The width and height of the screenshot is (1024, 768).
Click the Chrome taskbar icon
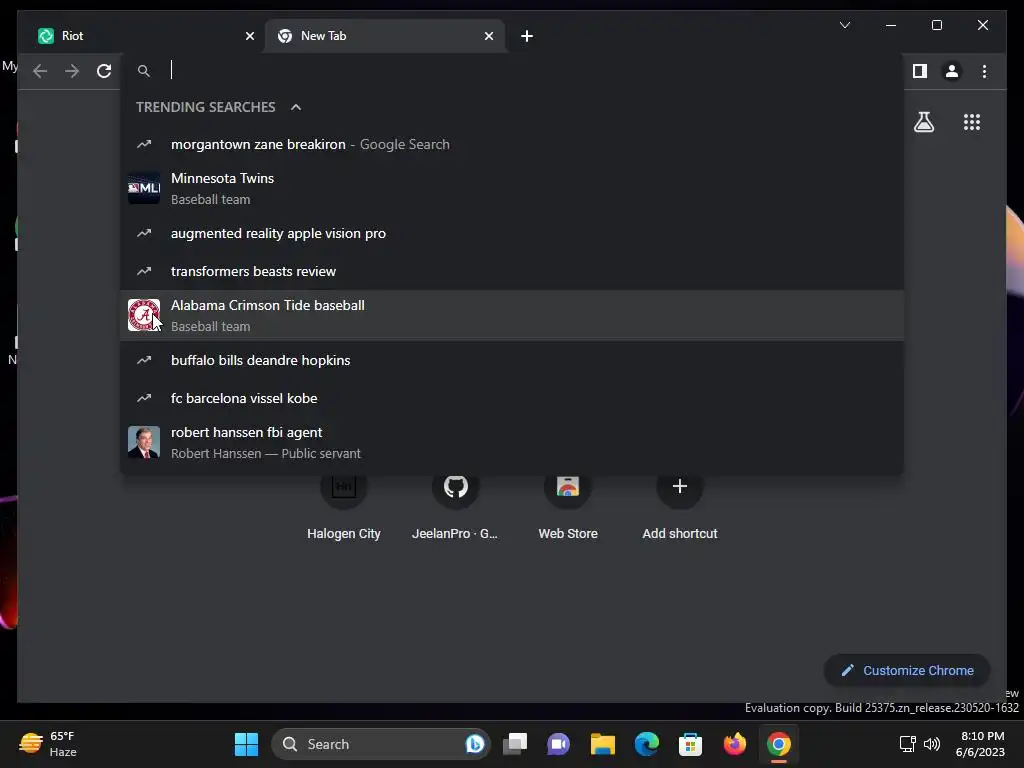pyautogui.click(x=778, y=744)
